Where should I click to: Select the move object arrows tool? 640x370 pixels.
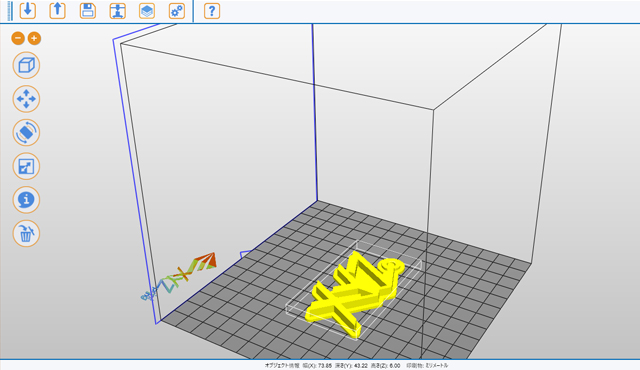26,99
